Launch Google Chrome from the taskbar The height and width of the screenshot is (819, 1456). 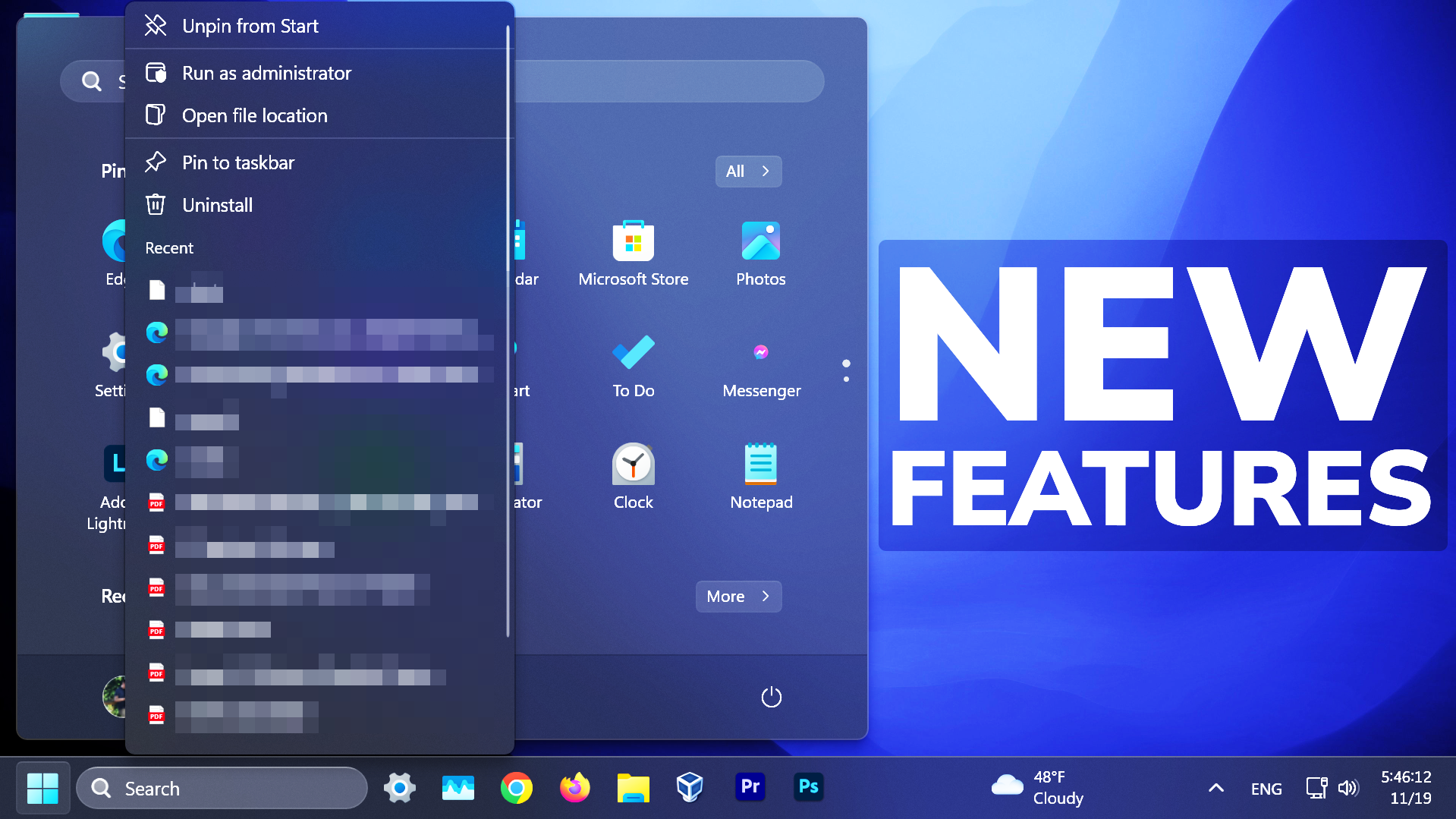[517, 787]
